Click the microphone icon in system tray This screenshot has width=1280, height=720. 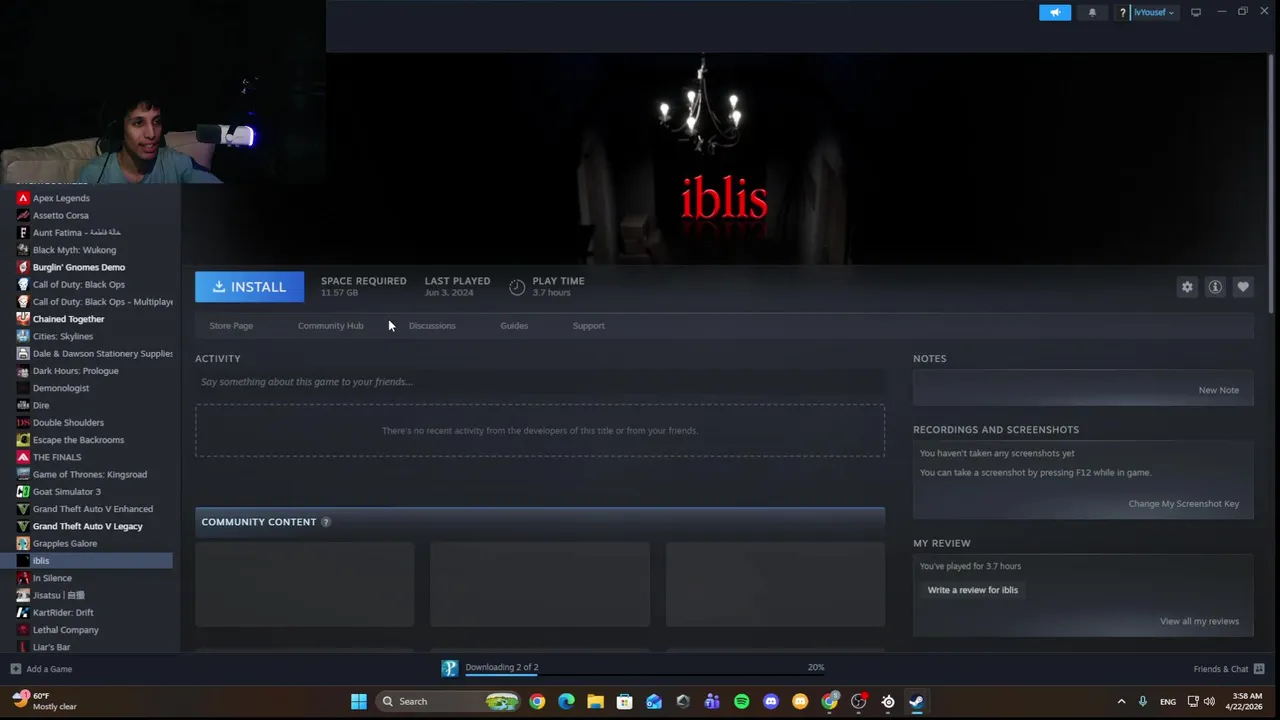coord(1142,701)
